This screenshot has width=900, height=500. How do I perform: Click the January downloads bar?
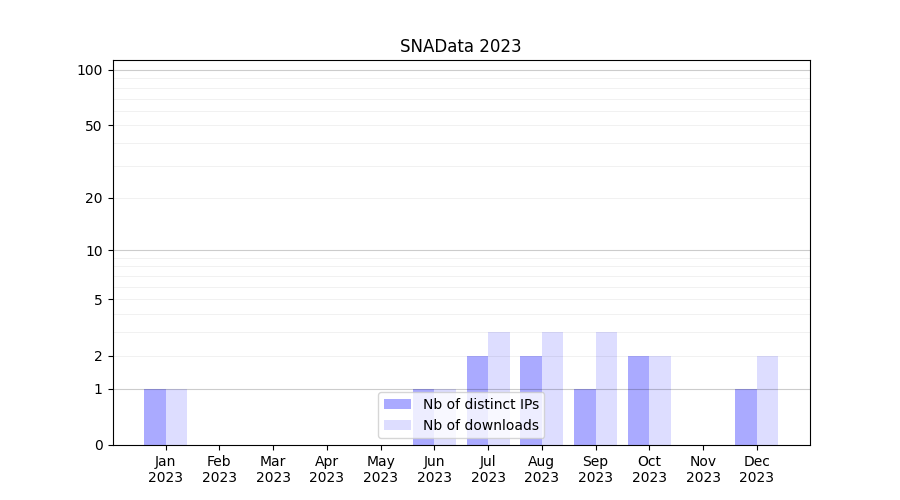click(176, 417)
